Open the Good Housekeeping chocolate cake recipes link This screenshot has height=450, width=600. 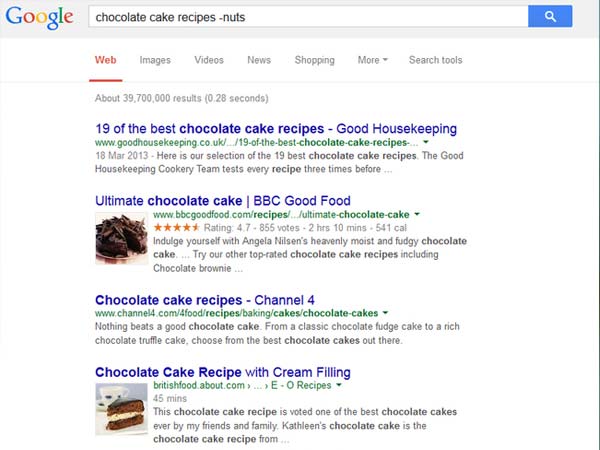(x=276, y=129)
